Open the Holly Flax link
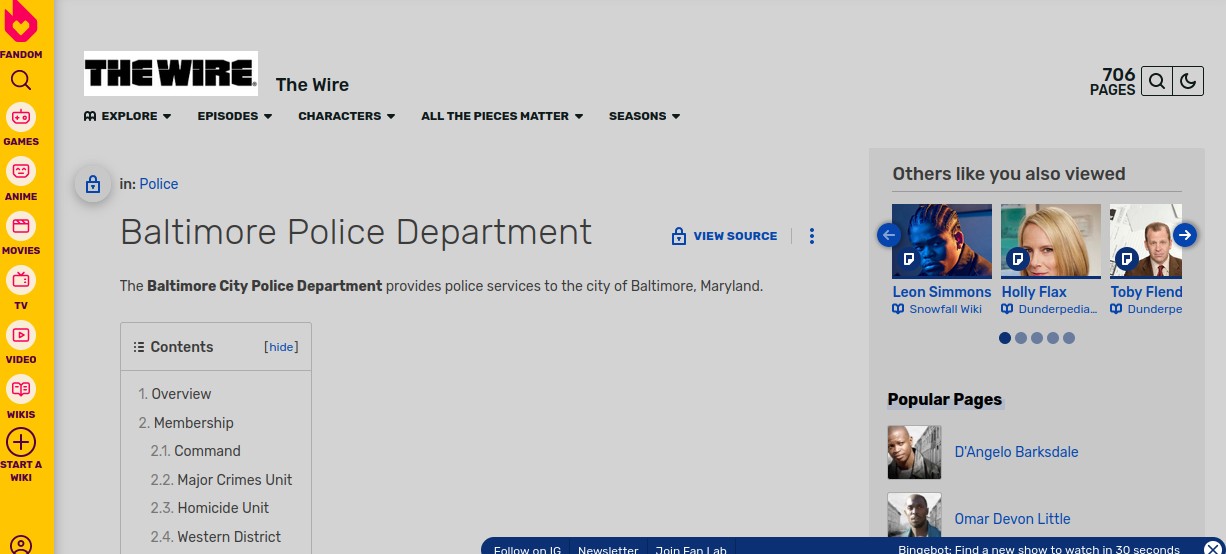This screenshot has width=1226, height=554. click(x=1034, y=292)
